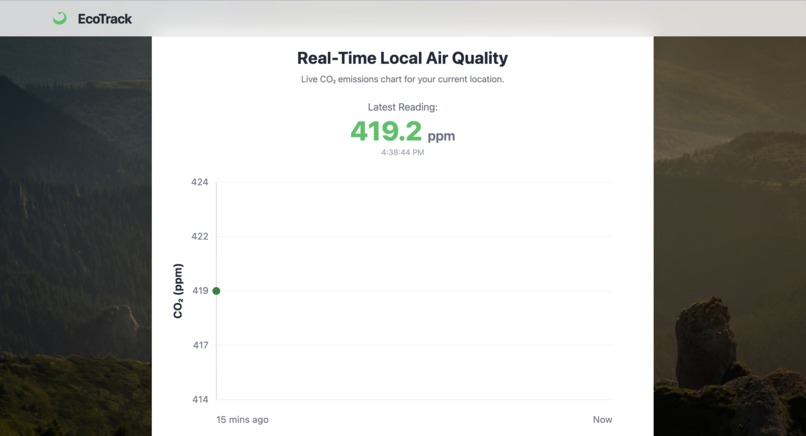Select the 419.2 reading value
This screenshot has width=806, height=436.
click(386, 131)
